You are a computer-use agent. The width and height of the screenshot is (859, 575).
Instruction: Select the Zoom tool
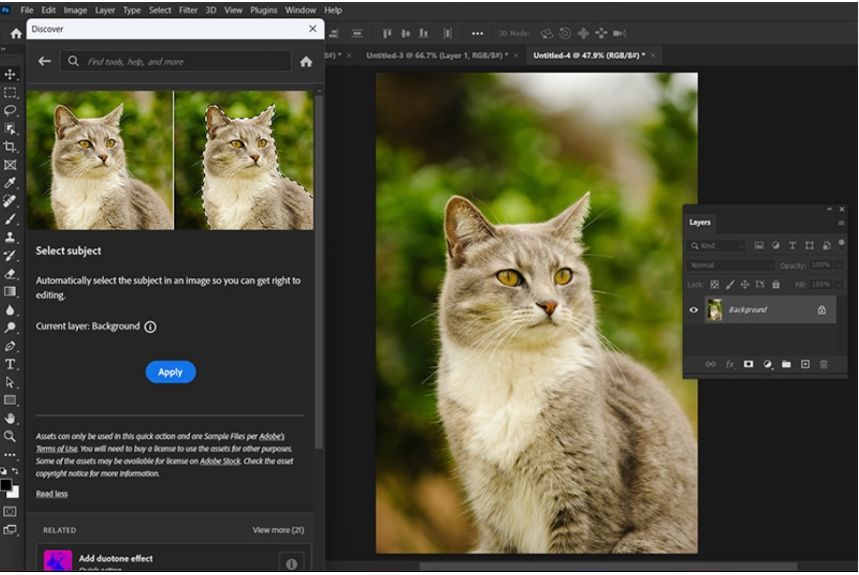click(x=11, y=436)
